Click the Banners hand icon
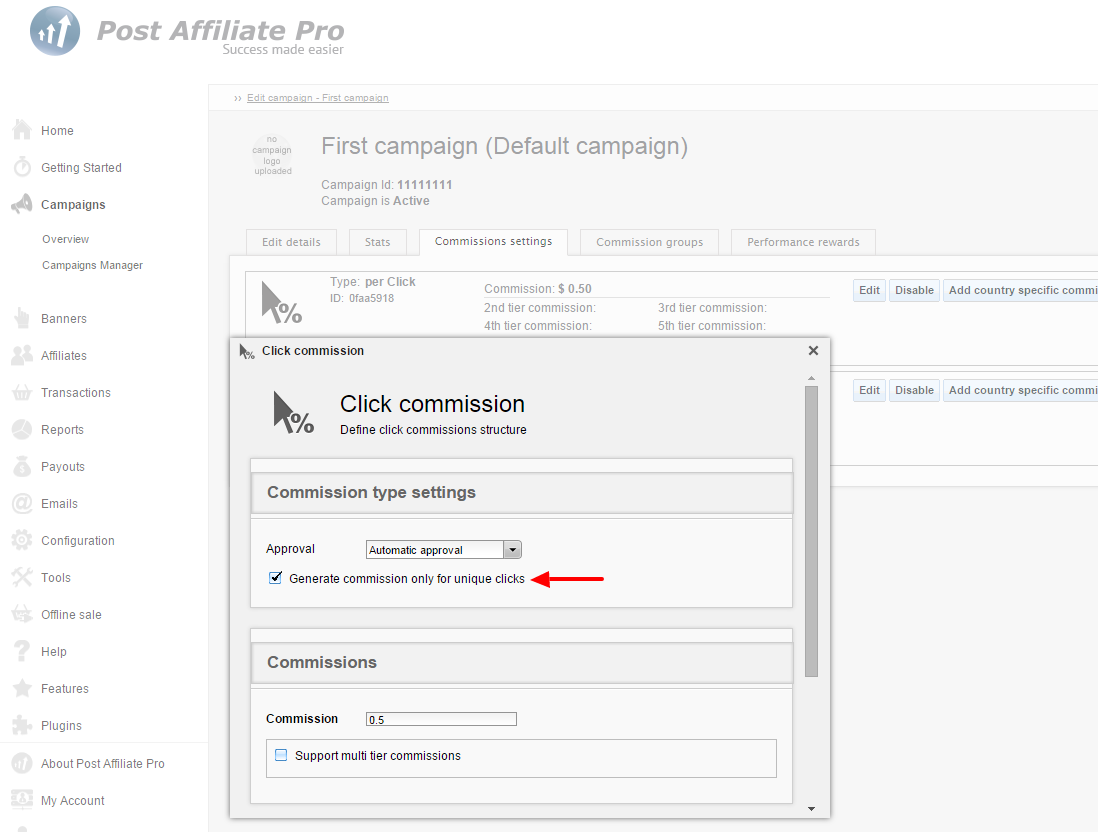Viewport: 1098px width, 832px height. point(22,318)
